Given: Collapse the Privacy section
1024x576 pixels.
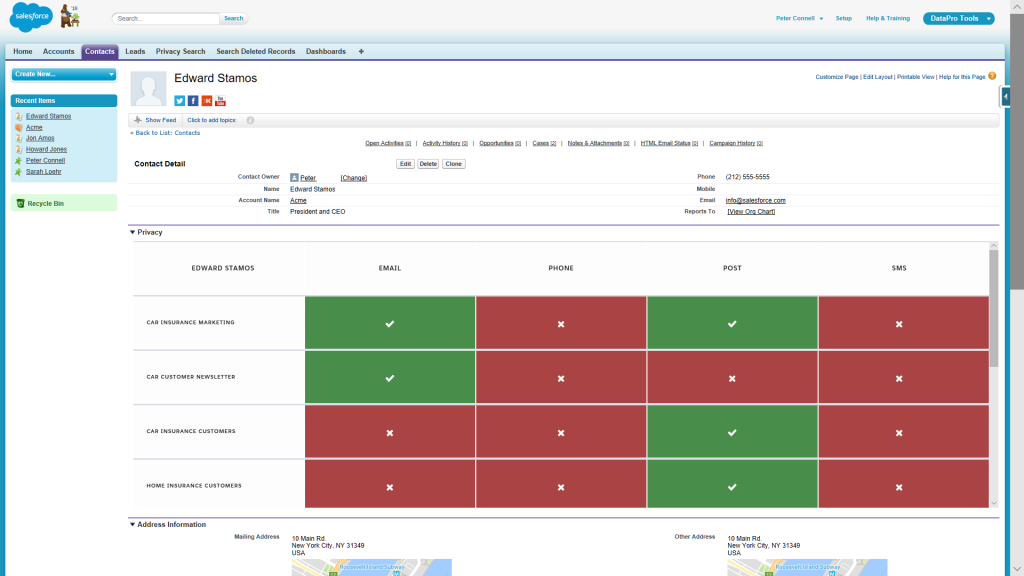Looking at the screenshot, I should point(133,232).
